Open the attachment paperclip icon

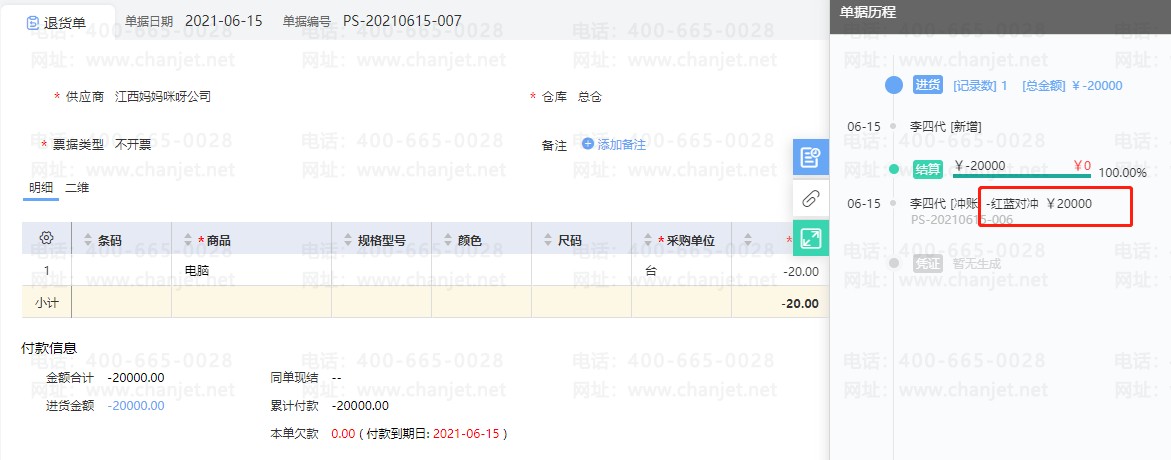click(x=810, y=199)
